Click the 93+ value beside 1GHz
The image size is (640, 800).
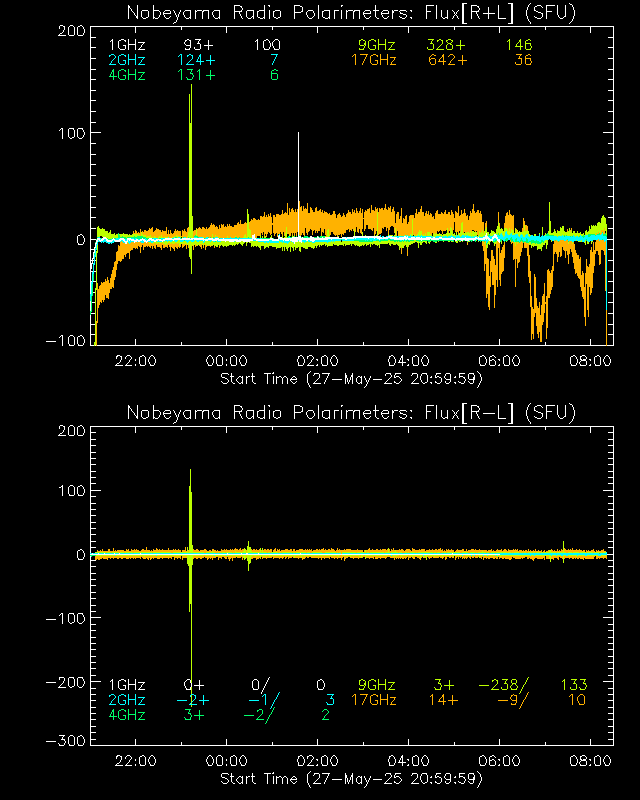tap(199, 45)
